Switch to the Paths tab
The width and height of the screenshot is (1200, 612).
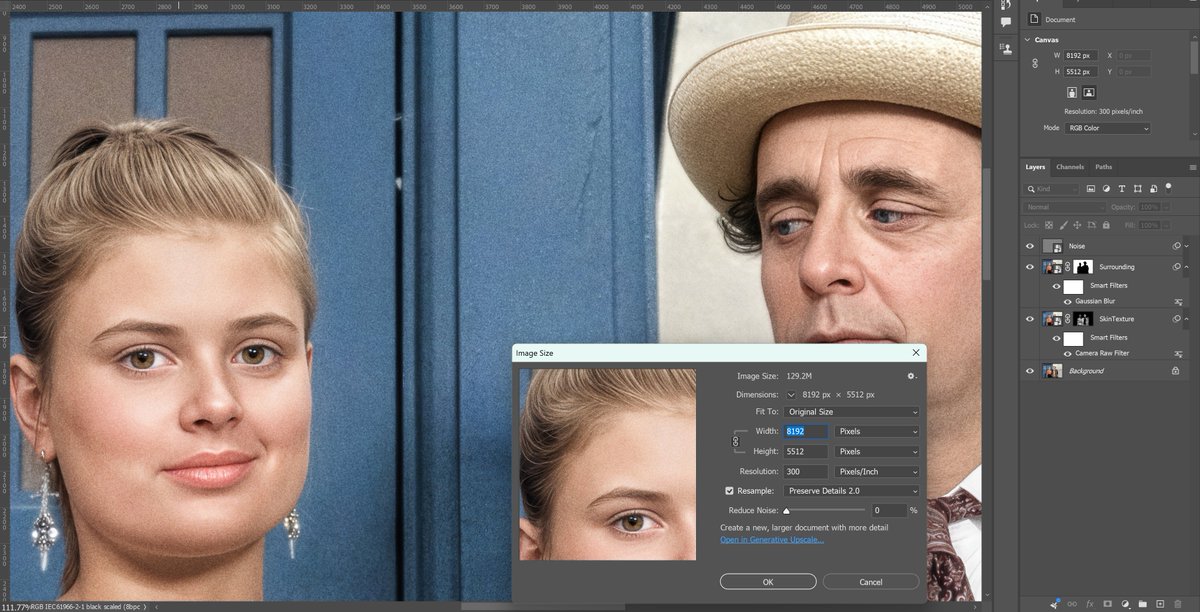[1104, 167]
